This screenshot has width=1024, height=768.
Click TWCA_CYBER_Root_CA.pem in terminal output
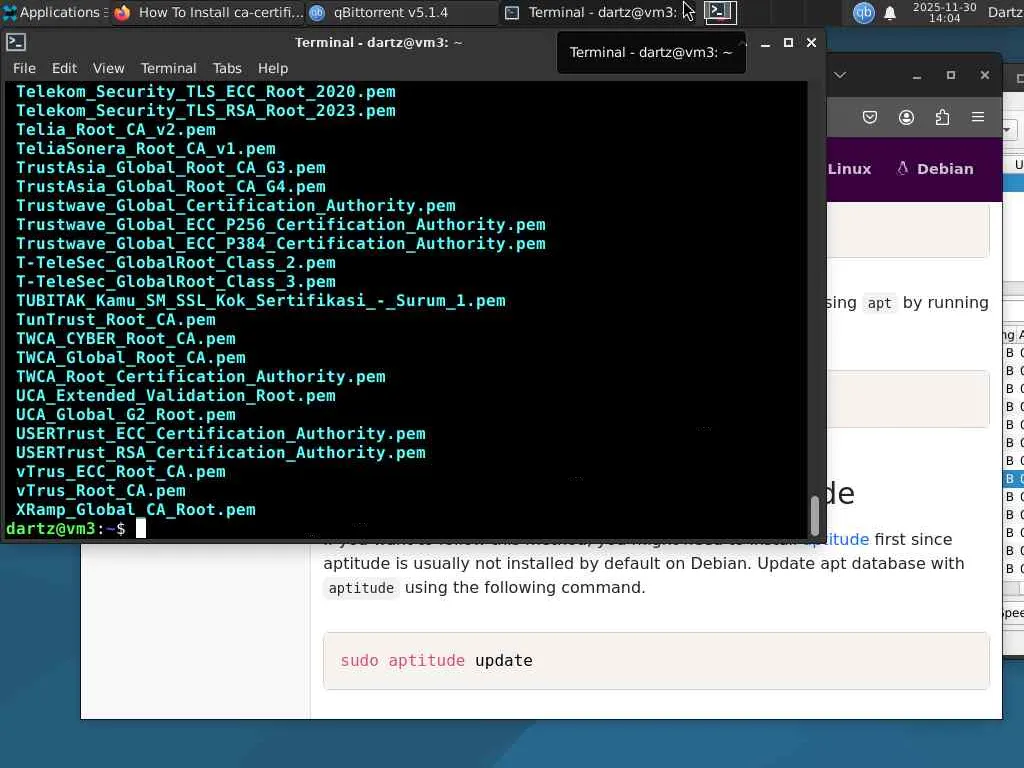click(x=125, y=338)
